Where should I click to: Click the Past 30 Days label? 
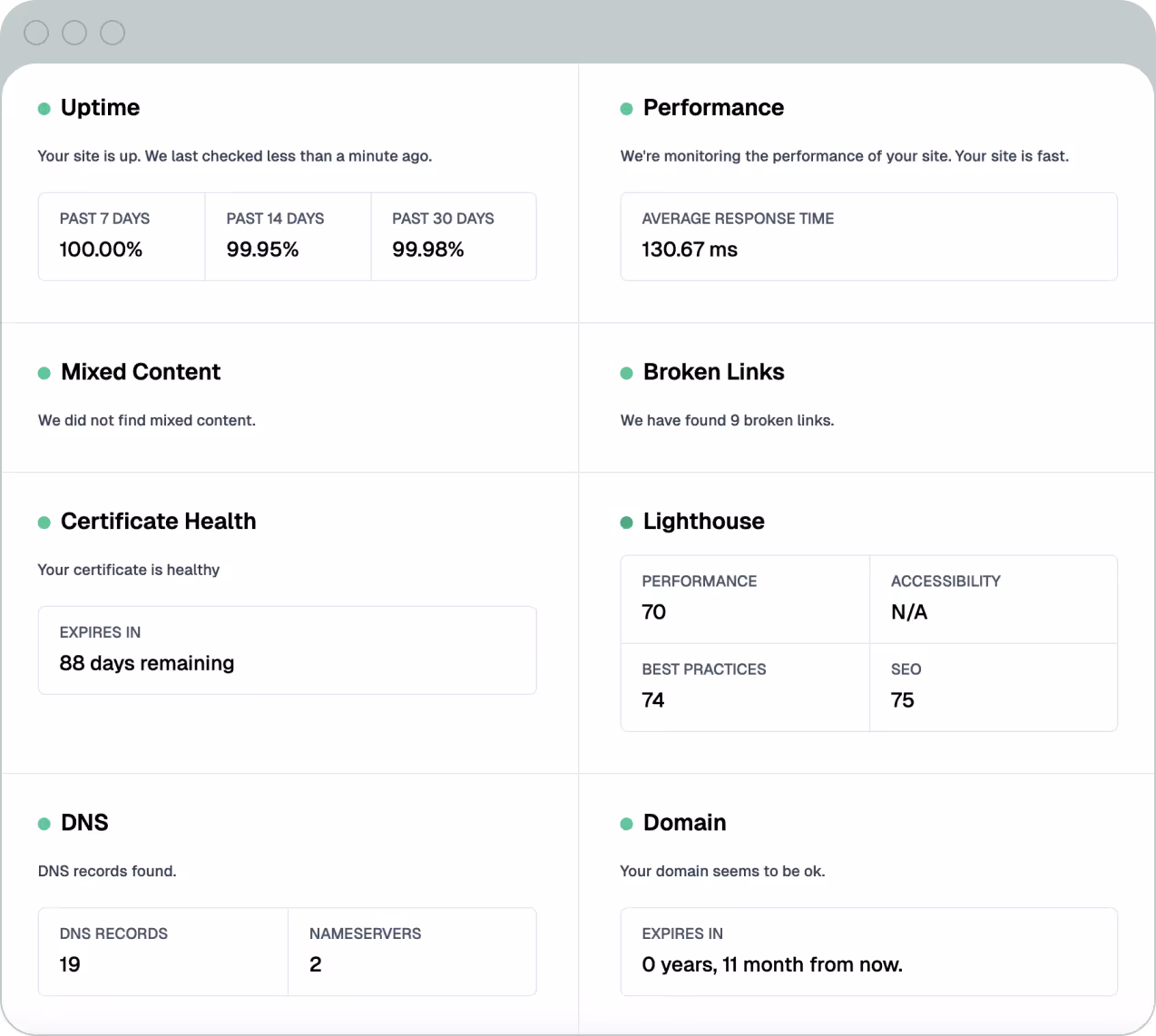pos(443,219)
